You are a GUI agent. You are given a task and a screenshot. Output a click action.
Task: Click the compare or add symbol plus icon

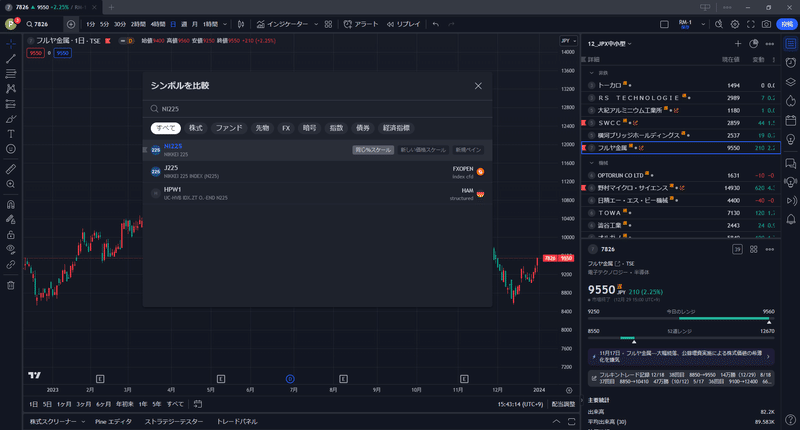(71, 24)
